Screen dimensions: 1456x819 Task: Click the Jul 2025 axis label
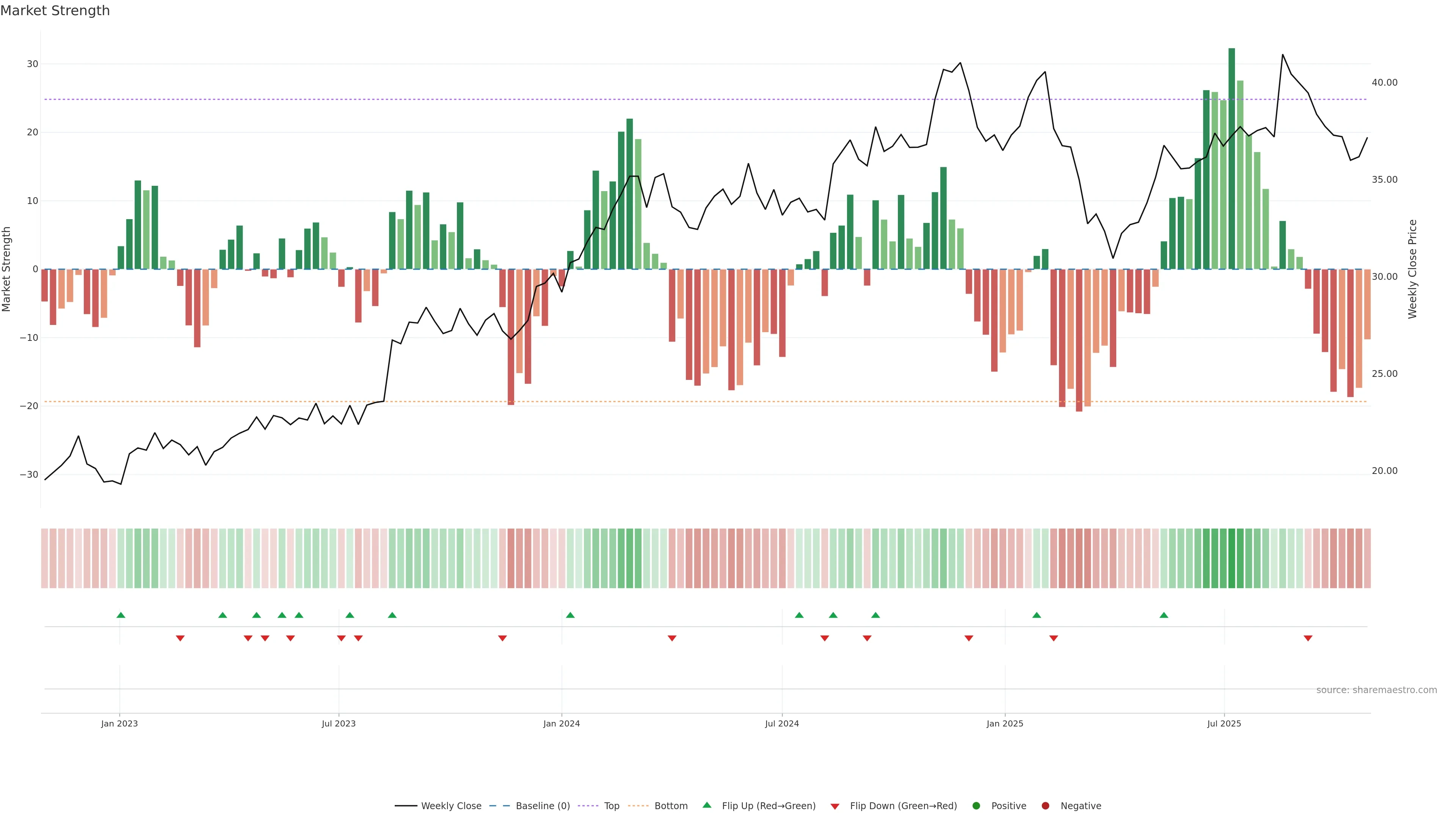coord(1224,723)
